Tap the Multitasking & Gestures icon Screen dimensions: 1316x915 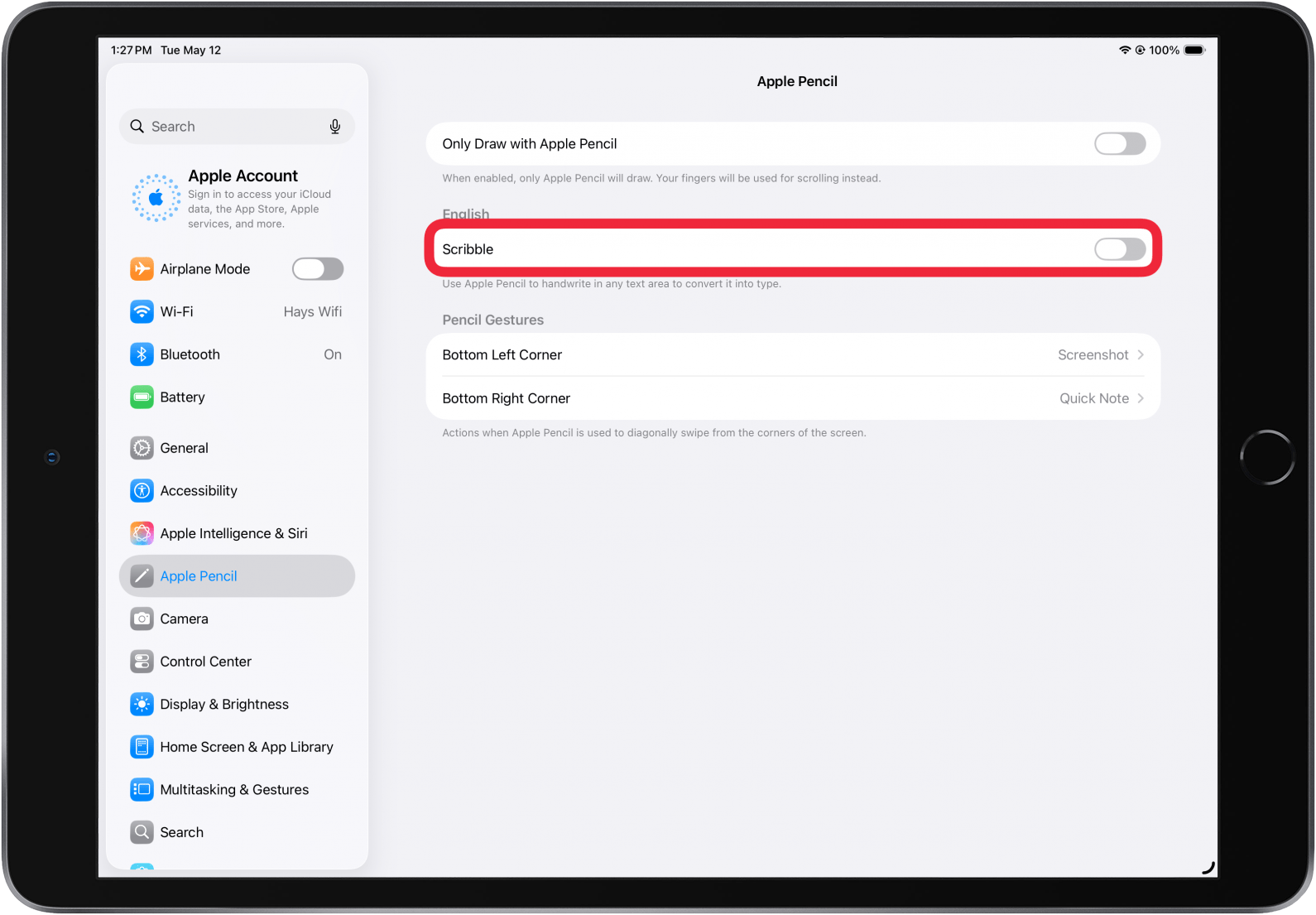pos(142,790)
